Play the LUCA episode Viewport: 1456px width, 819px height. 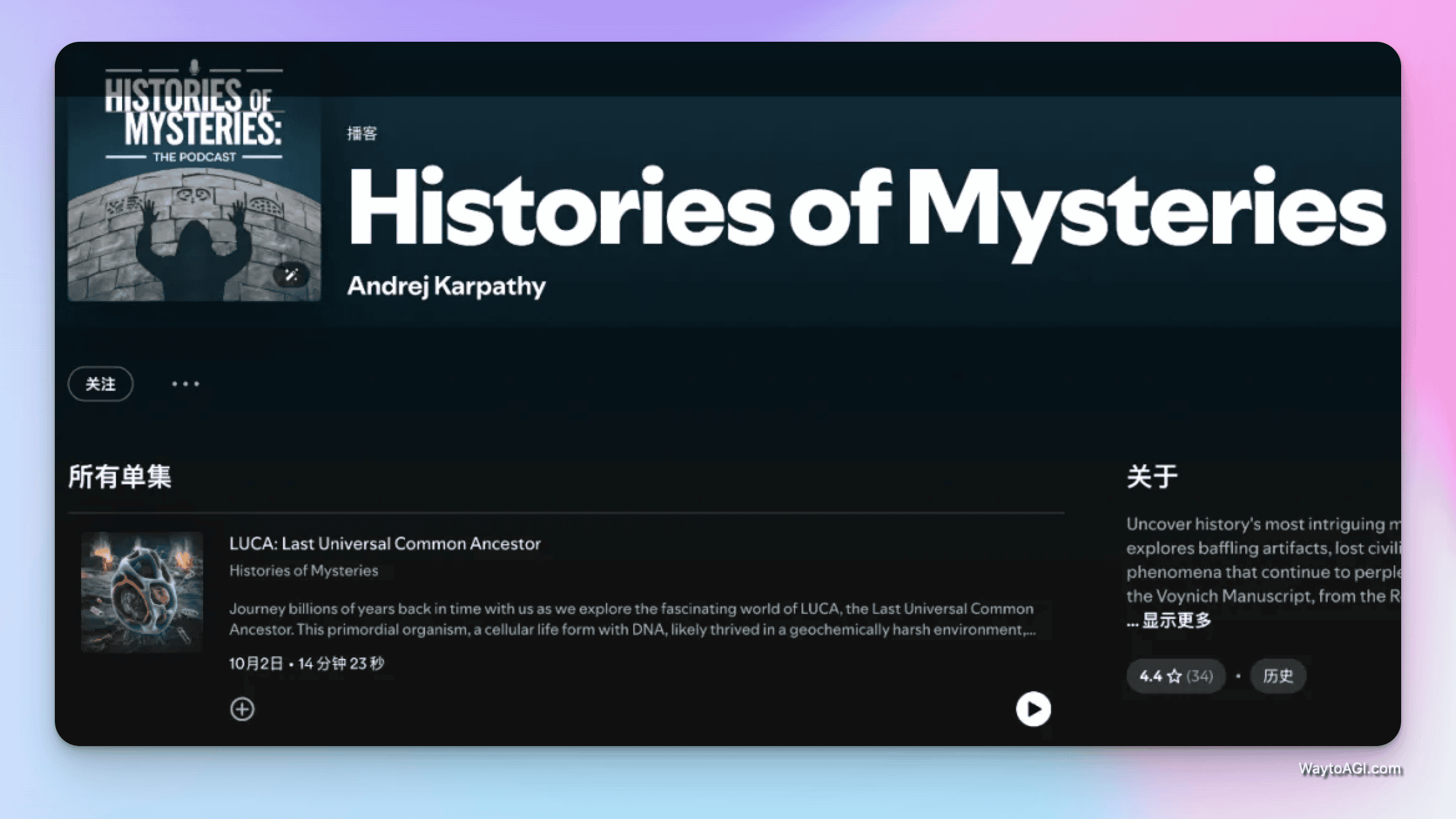click(1033, 709)
